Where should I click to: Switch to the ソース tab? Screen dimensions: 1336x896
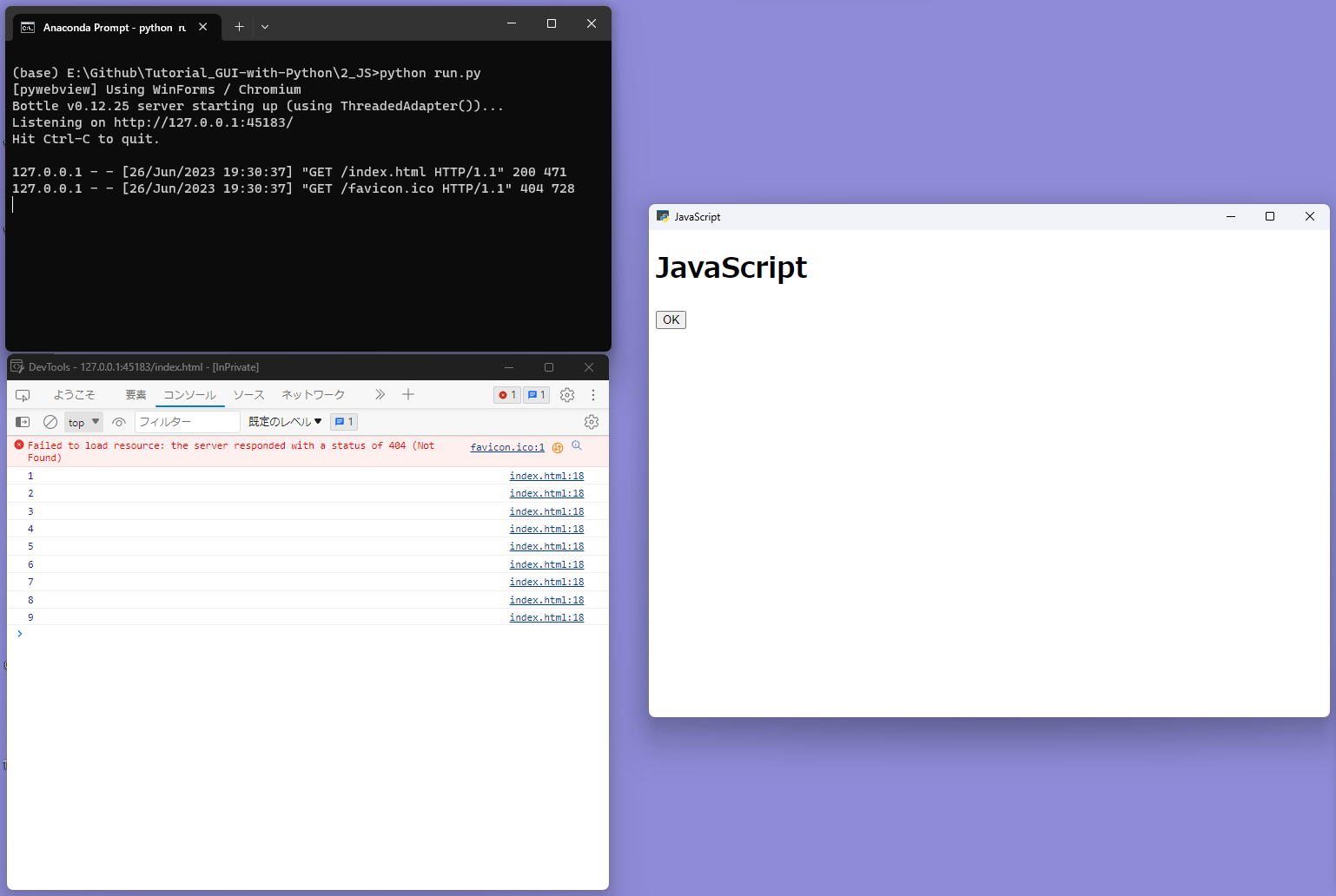248,395
